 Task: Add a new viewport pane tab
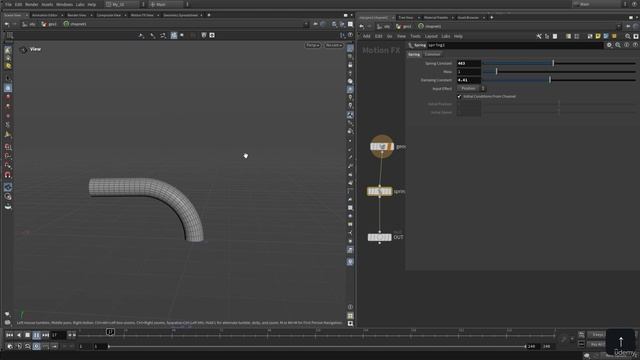point(209,15)
